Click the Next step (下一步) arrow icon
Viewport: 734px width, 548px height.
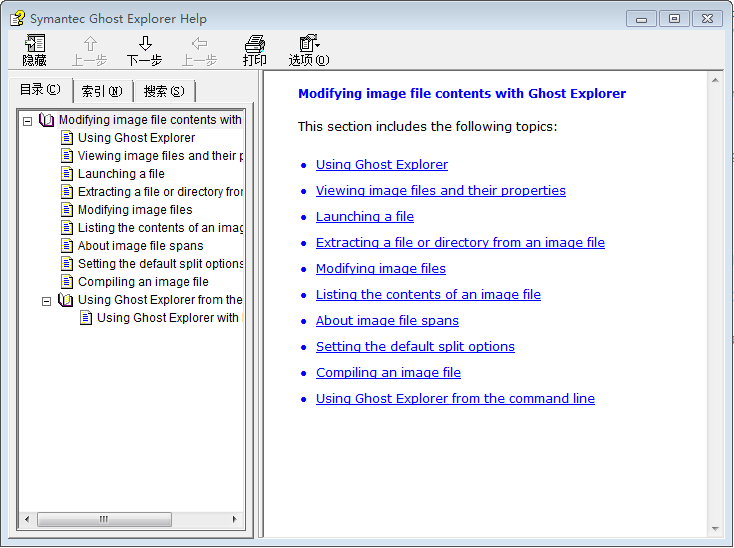[x=145, y=44]
